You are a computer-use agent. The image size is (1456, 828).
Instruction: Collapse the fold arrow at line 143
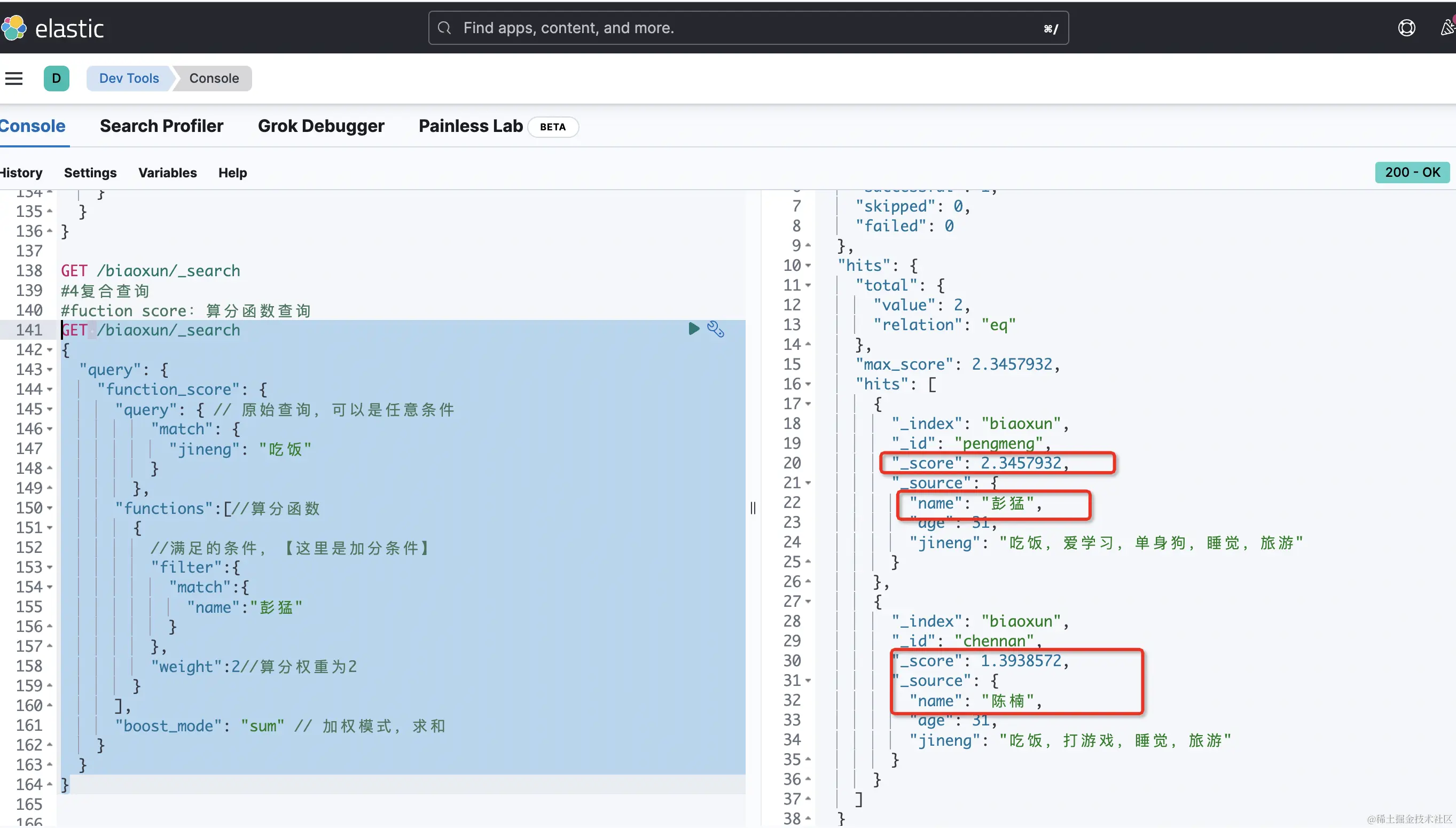[x=50, y=370]
